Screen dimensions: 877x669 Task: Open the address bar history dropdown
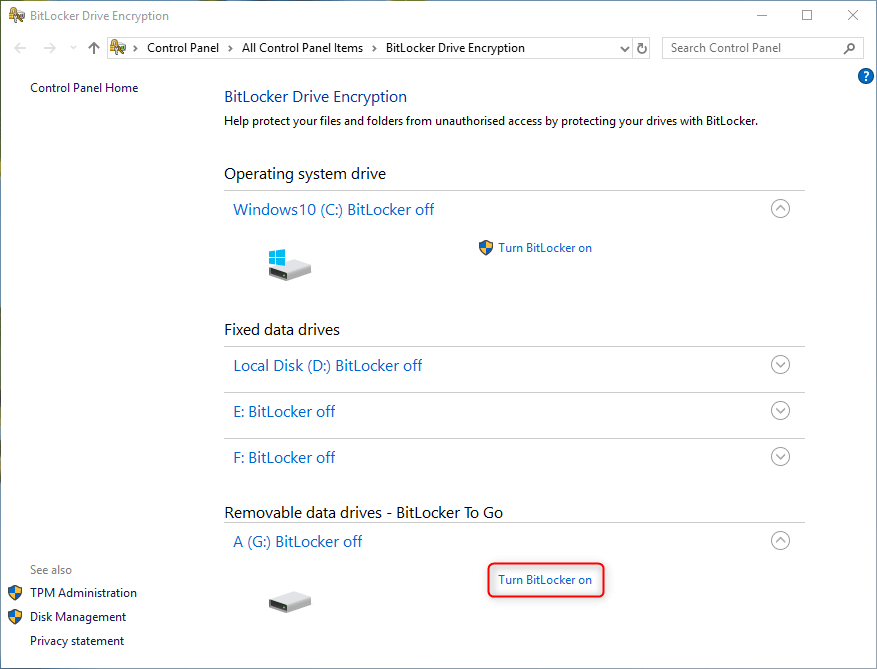624,48
